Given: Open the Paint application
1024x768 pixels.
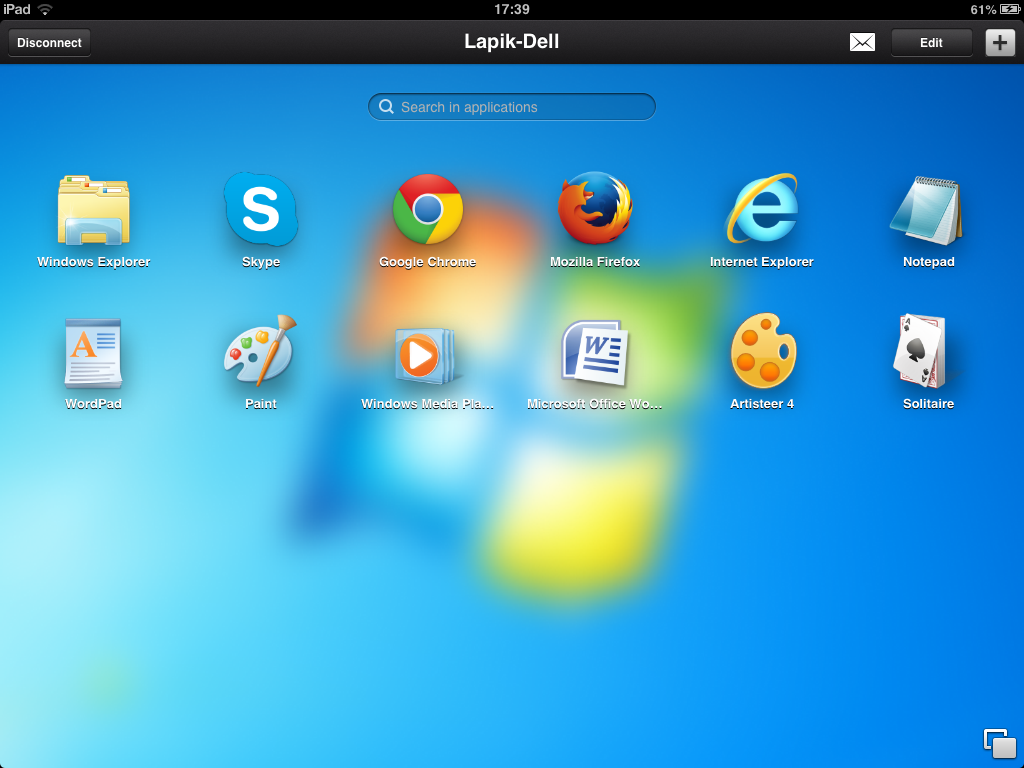Looking at the screenshot, I should (261, 353).
